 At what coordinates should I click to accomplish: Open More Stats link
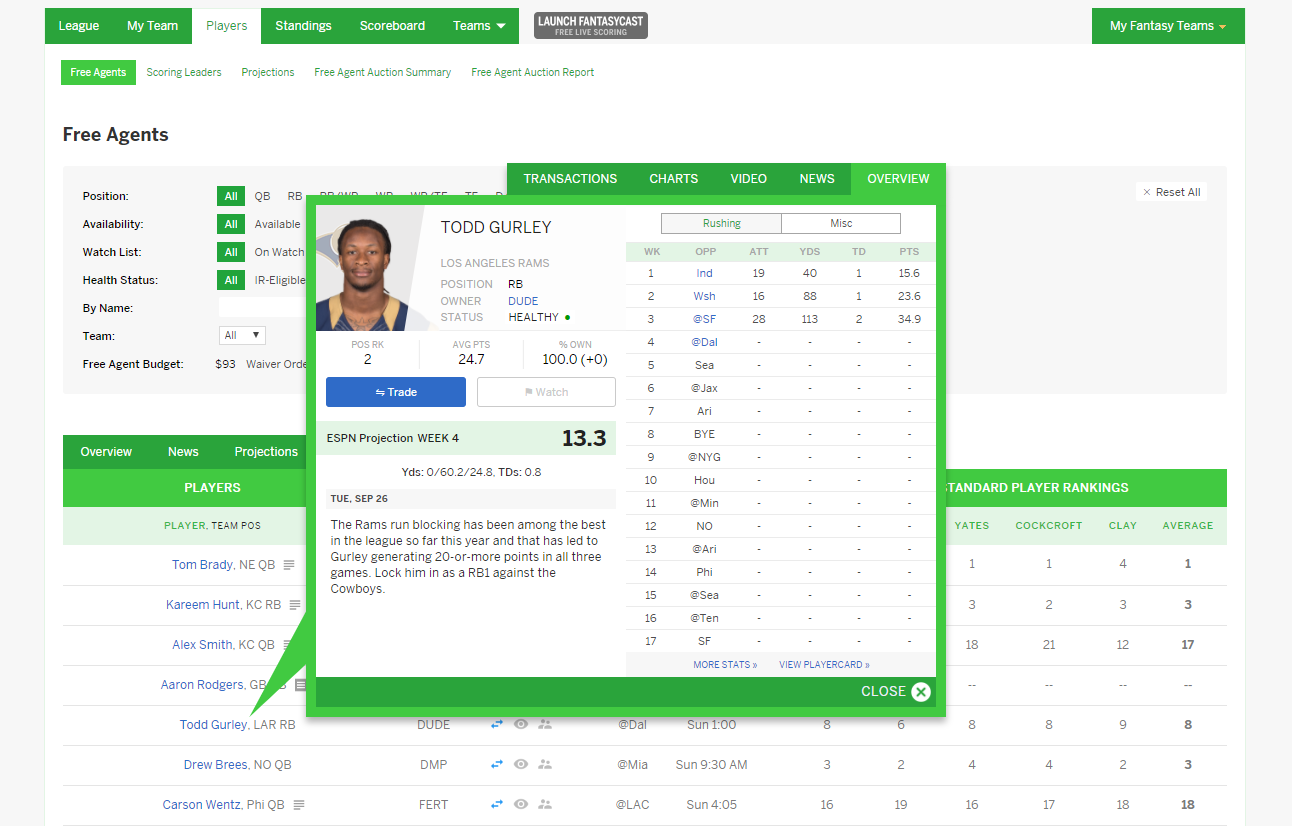click(x=725, y=665)
